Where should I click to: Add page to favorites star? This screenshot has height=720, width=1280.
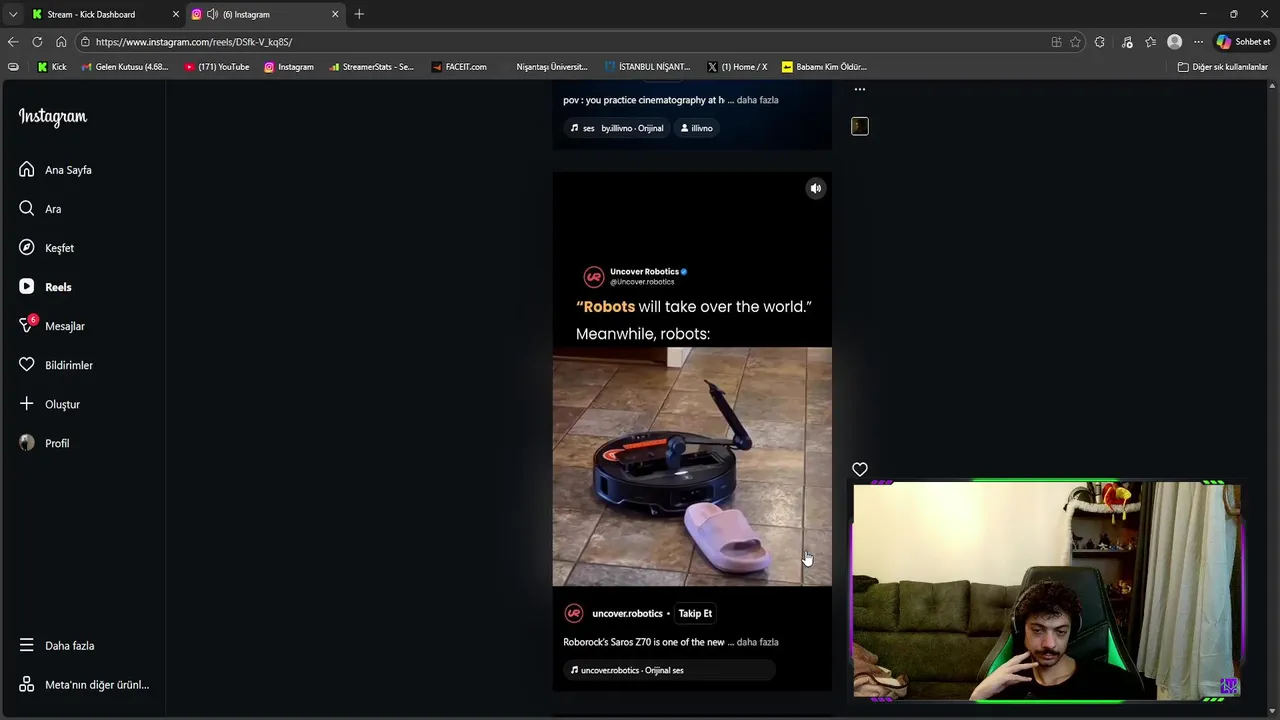(x=1075, y=42)
